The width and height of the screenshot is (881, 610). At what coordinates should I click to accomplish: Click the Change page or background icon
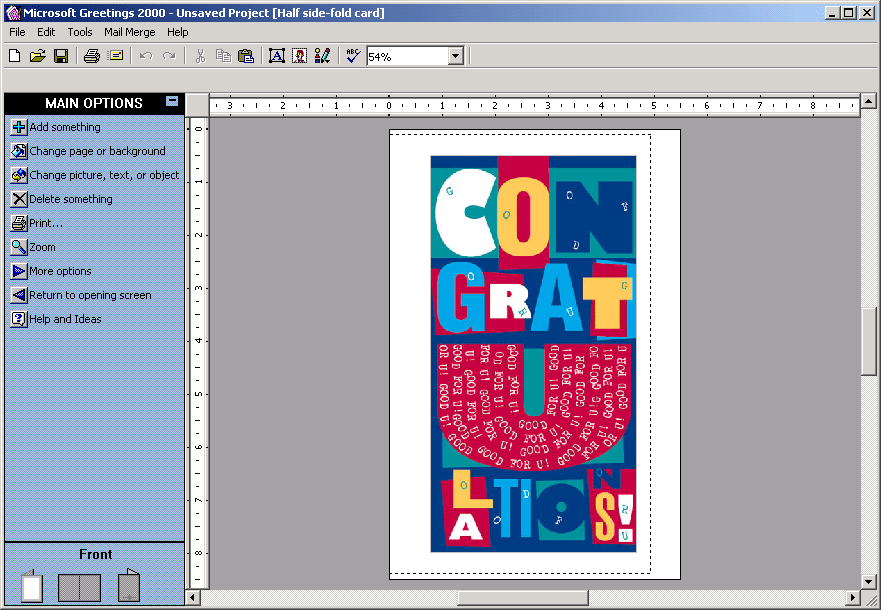tap(19, 151)
